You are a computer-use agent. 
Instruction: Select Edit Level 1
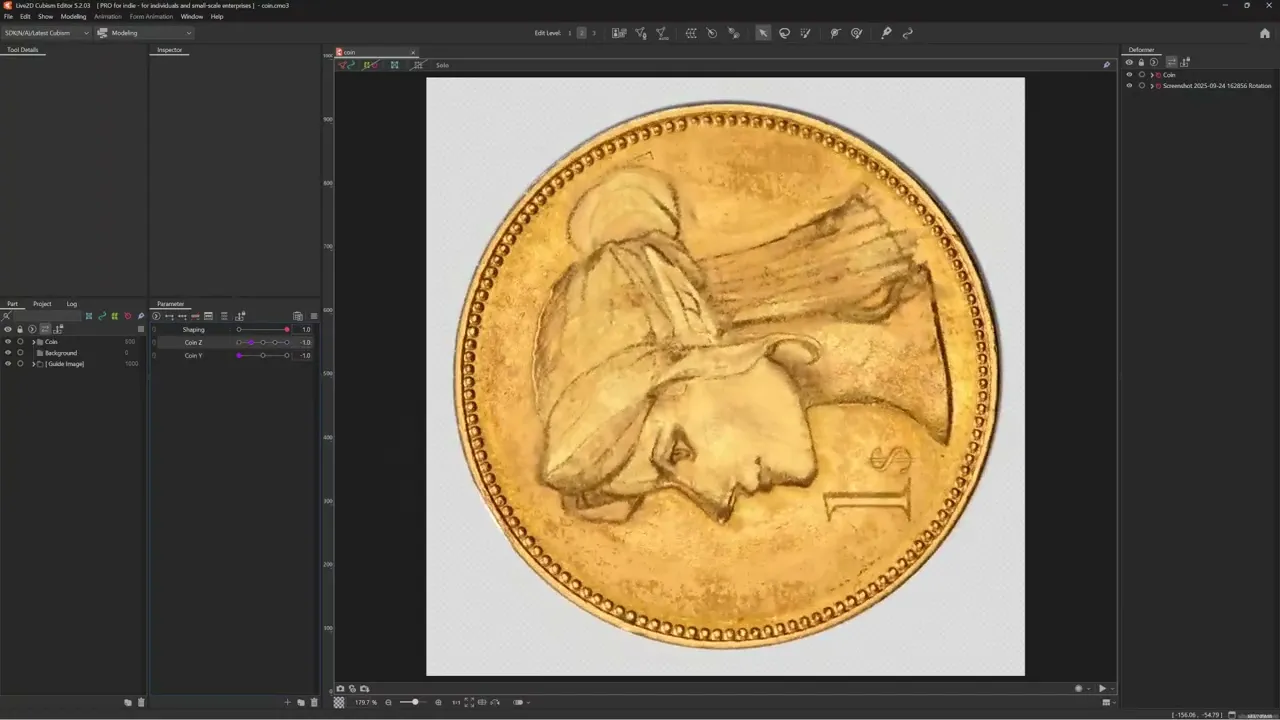coord(570,33)
